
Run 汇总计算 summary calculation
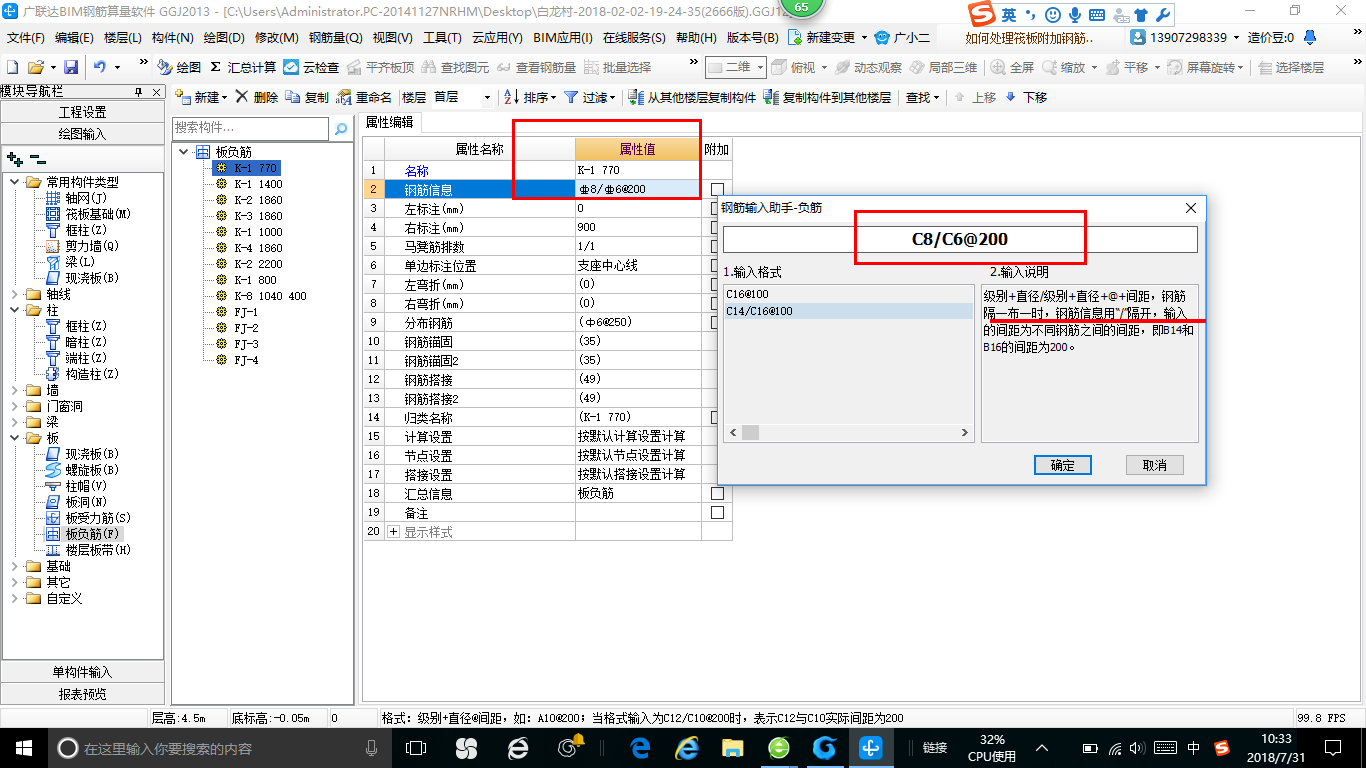tap(243, 67)
